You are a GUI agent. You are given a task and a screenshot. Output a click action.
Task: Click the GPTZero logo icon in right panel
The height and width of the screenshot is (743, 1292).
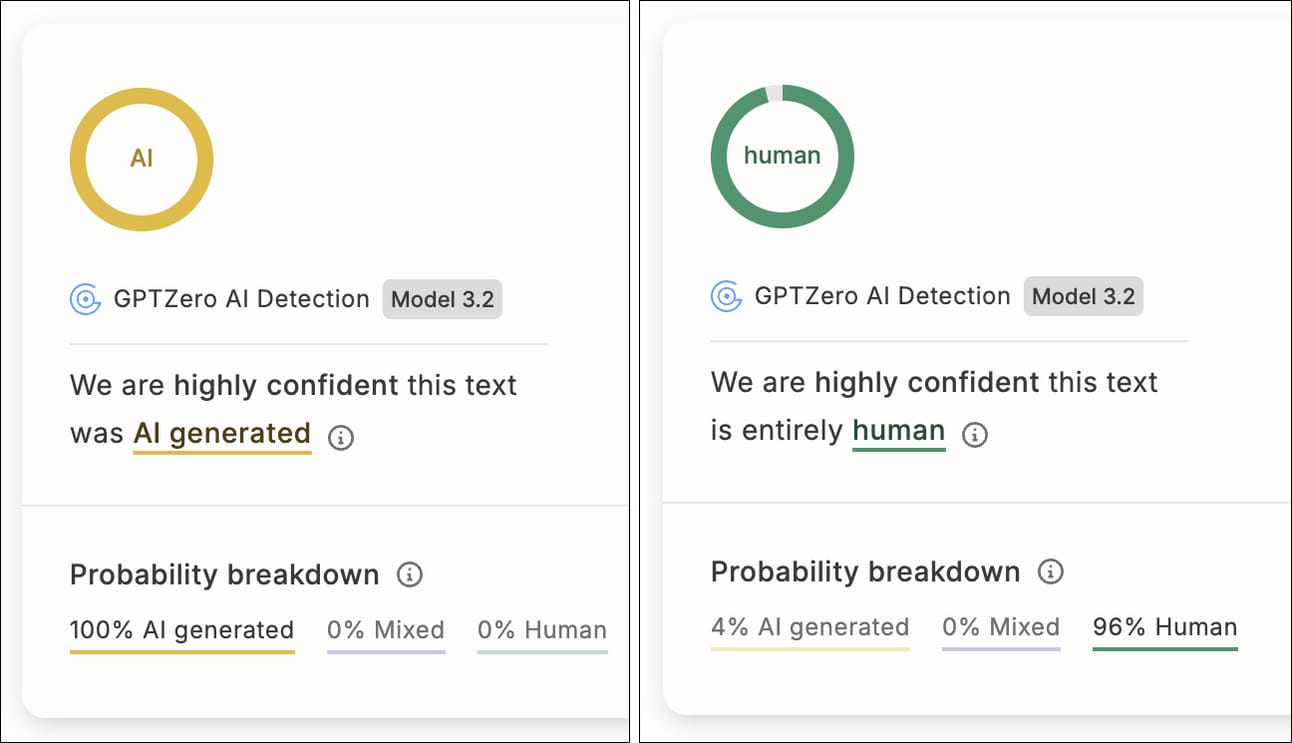(x=727, y=296)
